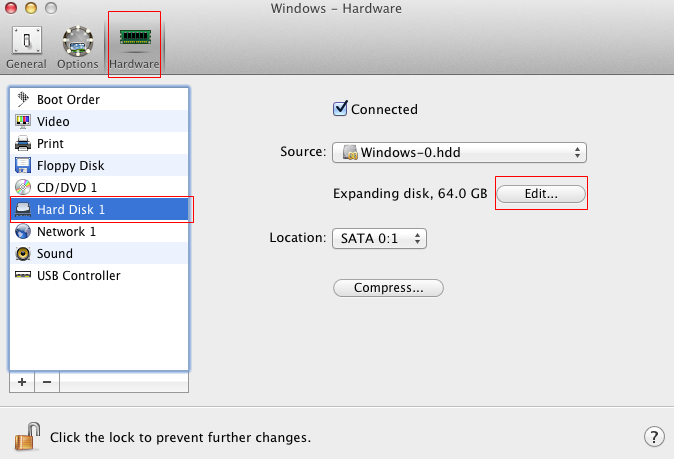Open the Location SATA 0:1 dropdown
The height and width of the screenshot is (459, 674).
[380, 239]
